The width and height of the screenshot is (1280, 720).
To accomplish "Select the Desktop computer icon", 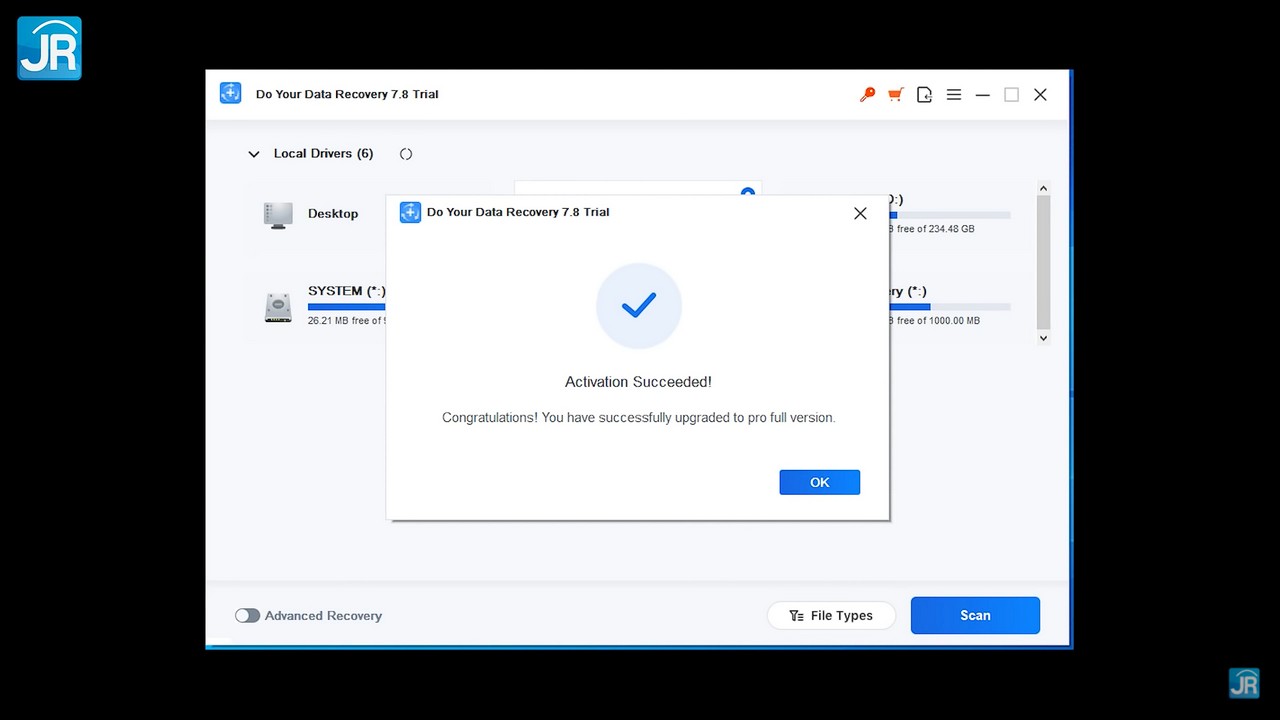I will pos(278,214).
